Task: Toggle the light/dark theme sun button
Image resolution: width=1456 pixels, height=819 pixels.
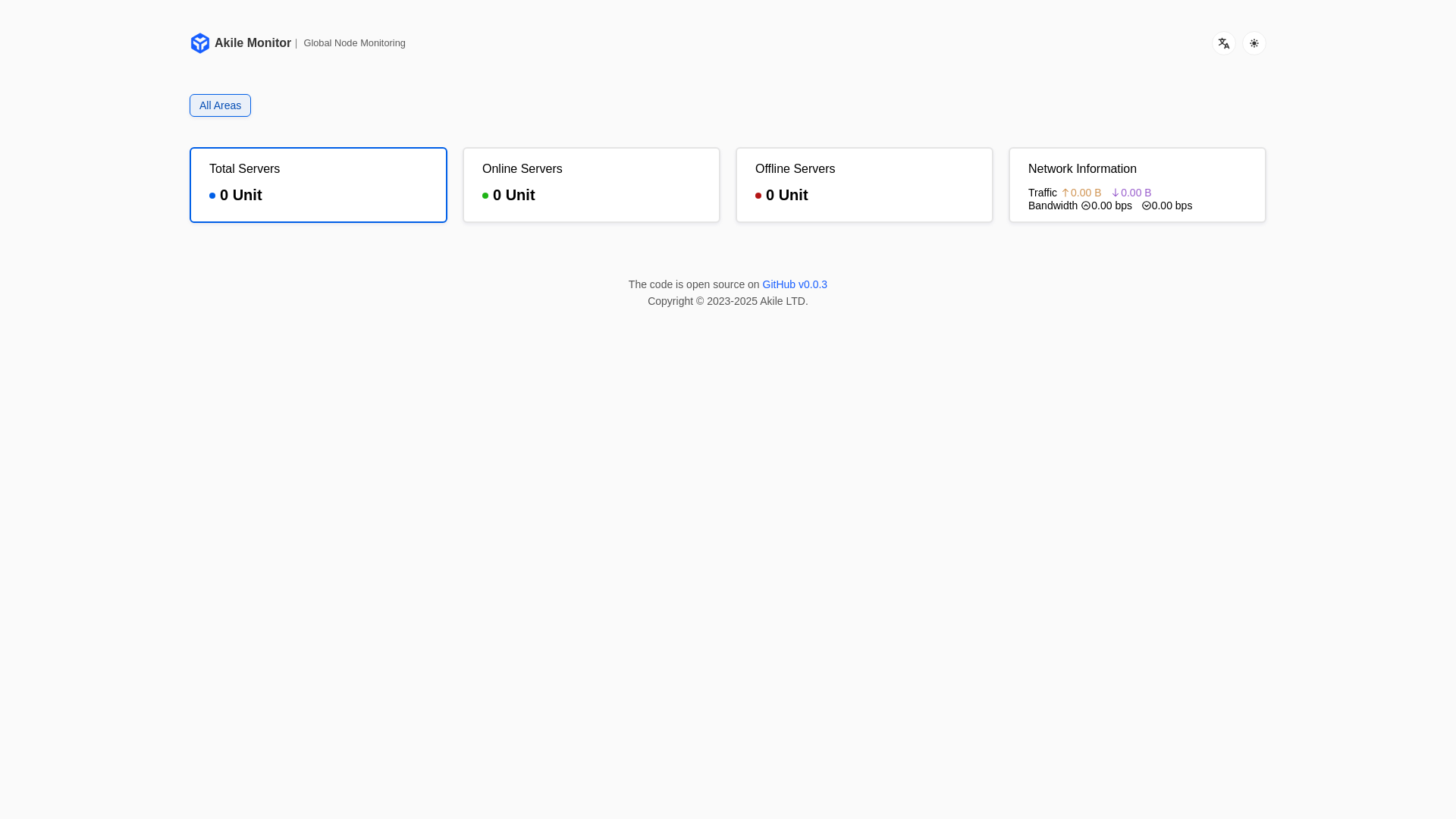Action: coord(1254,43)
